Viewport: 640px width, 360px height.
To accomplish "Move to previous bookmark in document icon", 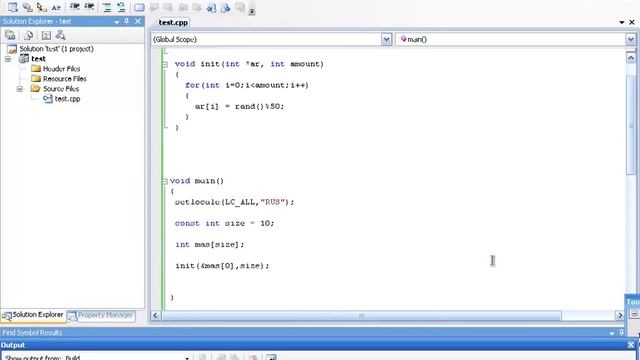I will tap(211, 7).
